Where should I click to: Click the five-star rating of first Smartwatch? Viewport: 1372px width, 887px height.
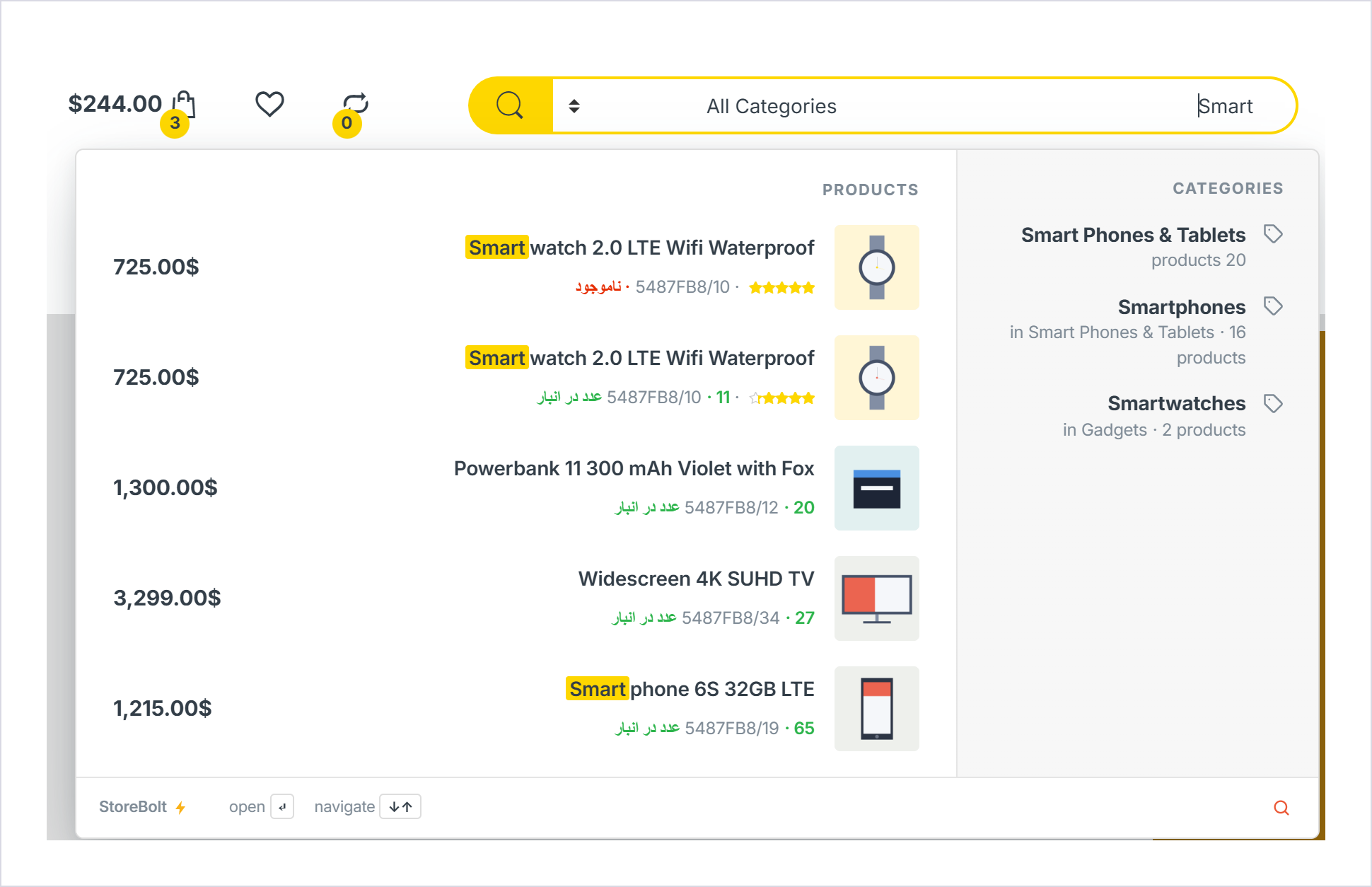[x=782, y=287]
